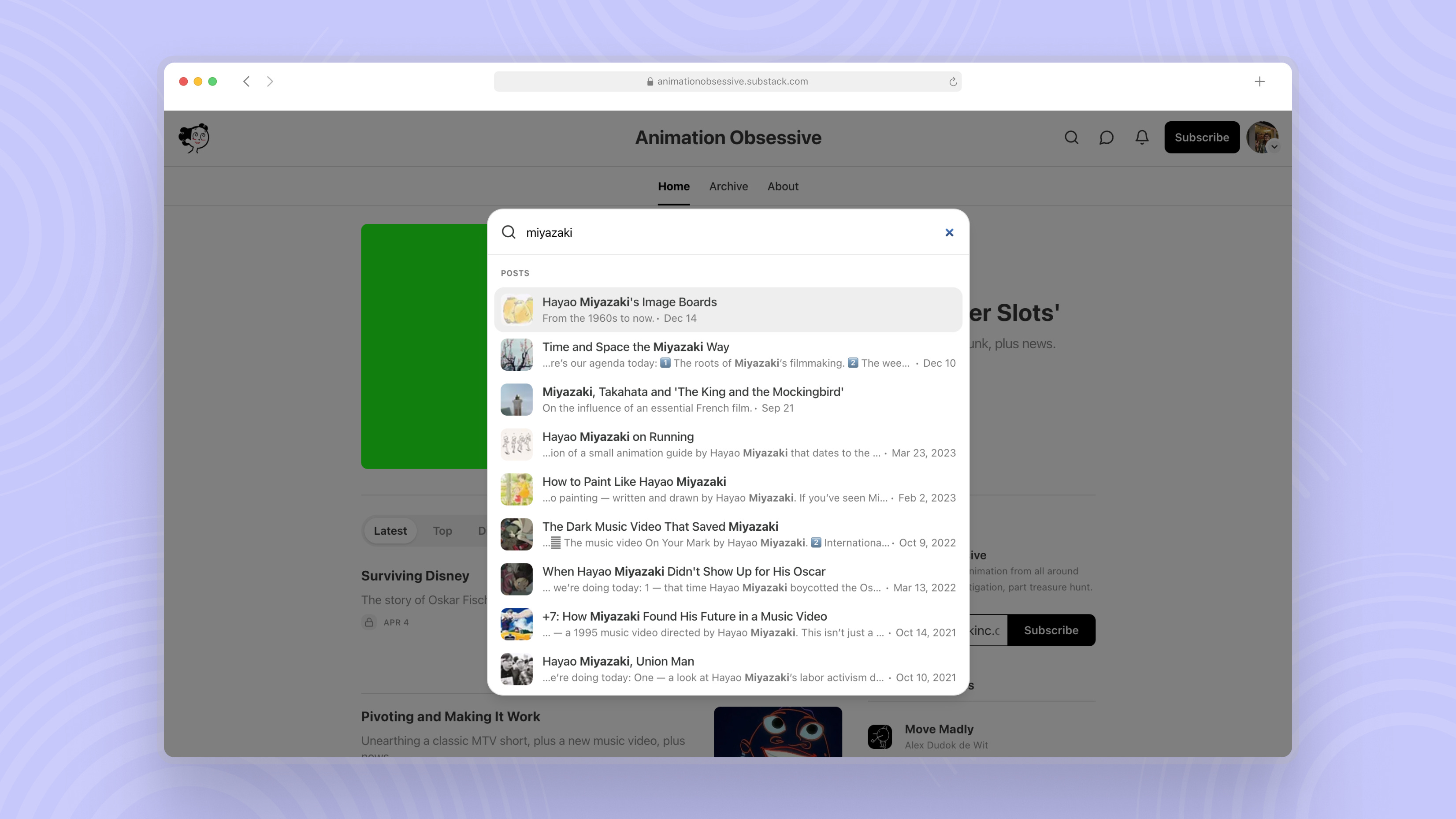Open Miyazaki, Takahata and King and Mockingbird post
This screenshot has width=1456, height=819.
(x=728, y=400)
